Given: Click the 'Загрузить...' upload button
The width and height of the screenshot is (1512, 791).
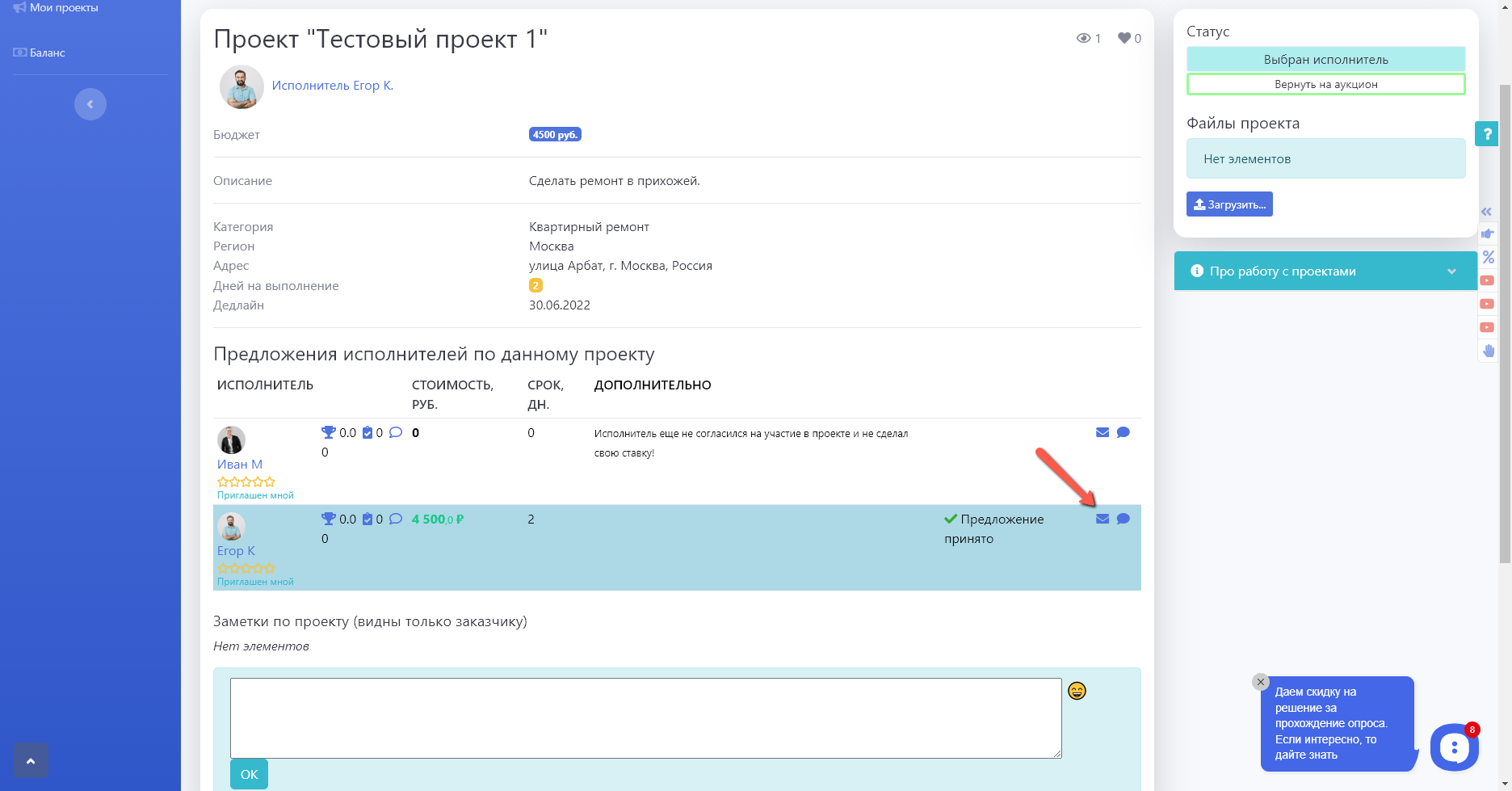Looking at the screenshot, I should [x=1229, y=204].
